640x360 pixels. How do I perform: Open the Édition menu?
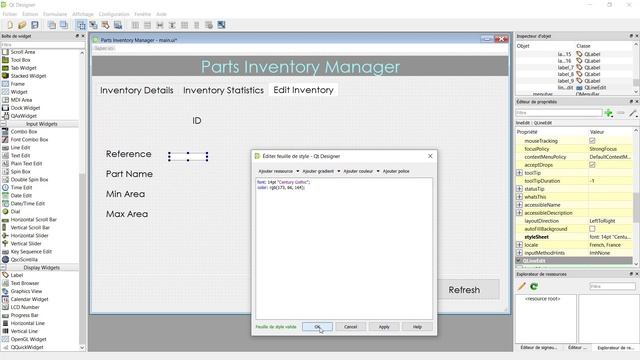point(30,14)
